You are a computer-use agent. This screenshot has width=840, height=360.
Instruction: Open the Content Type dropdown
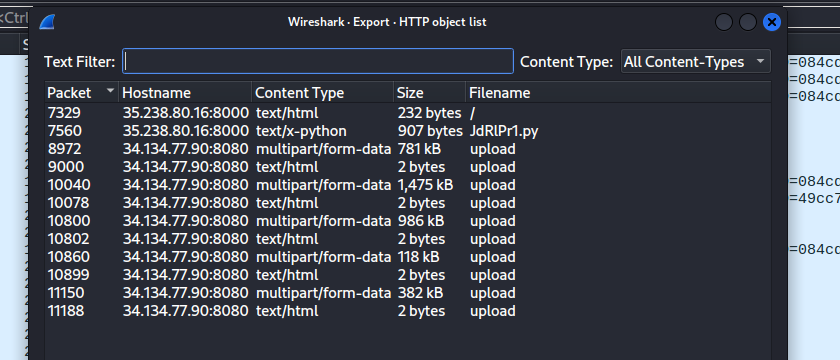(x=695, y=62)
